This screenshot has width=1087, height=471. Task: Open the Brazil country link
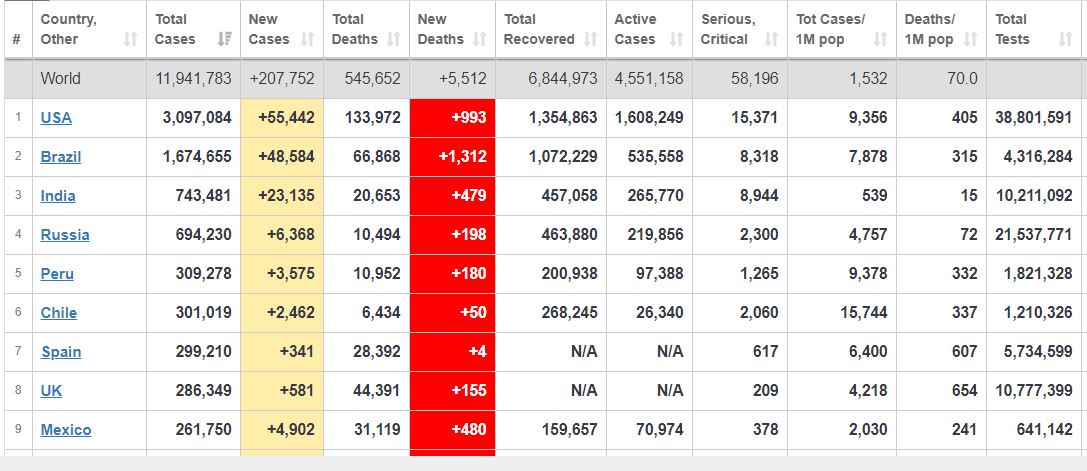pyautogui.click(x=61, y=157)
